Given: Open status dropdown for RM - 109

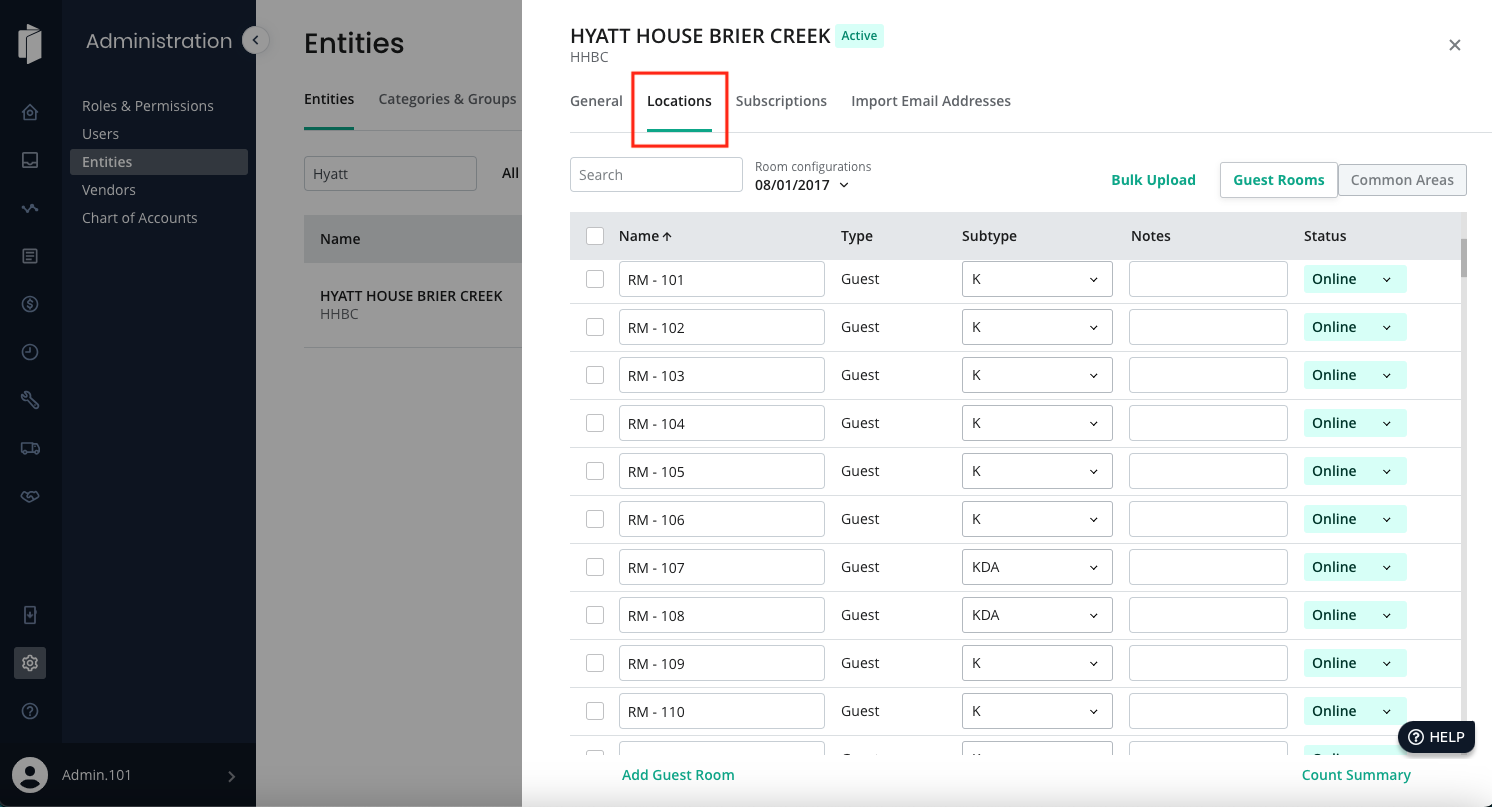Looking at the screenshot, I should click(x=1355, y=663).
